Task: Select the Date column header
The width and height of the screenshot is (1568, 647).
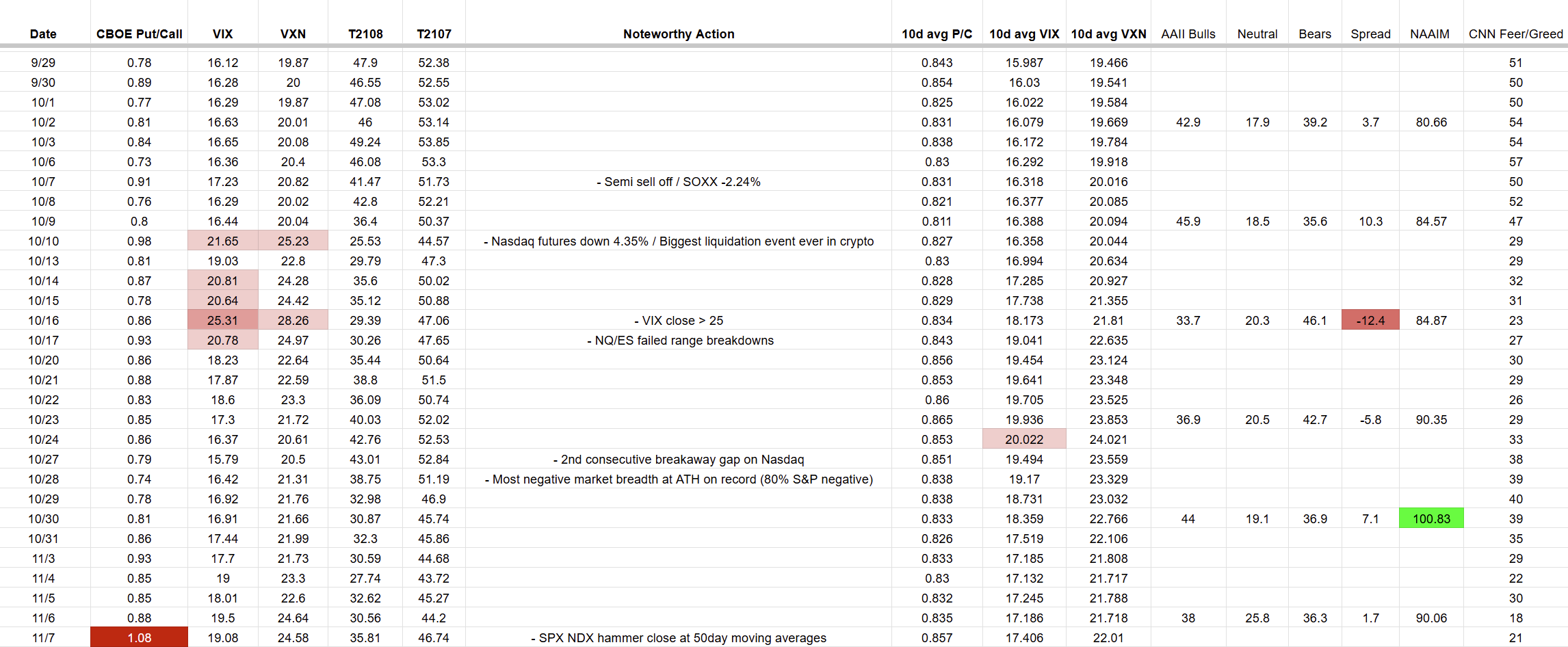Action: [43, 34]
